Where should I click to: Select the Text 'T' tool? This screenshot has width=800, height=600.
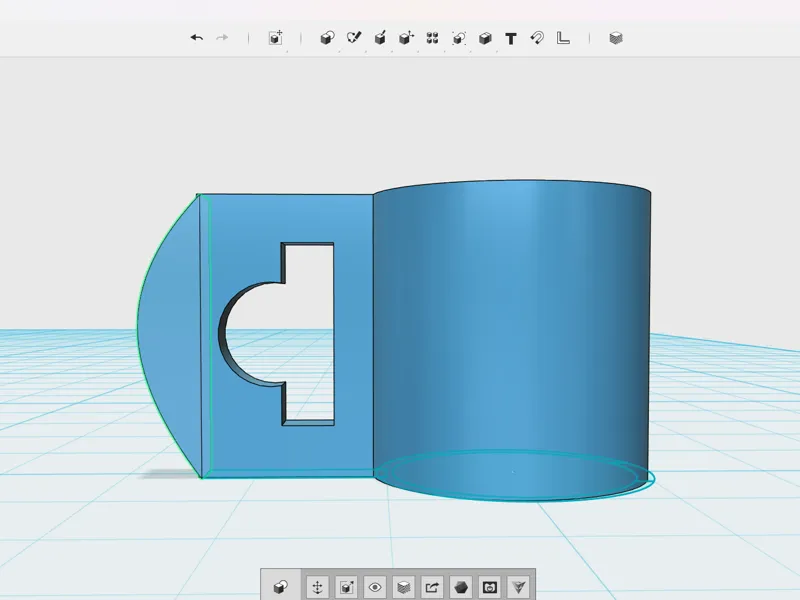511,39
